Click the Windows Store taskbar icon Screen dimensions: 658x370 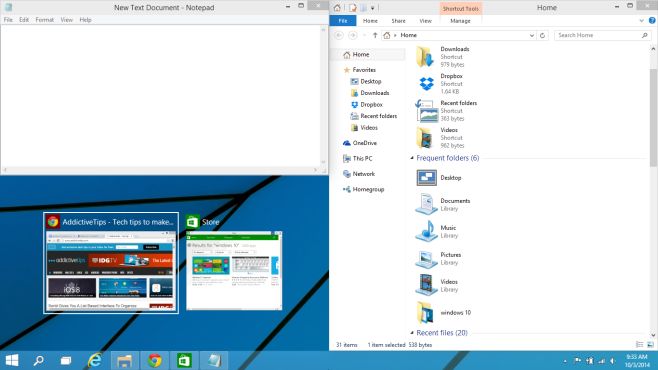coord(184,360)
